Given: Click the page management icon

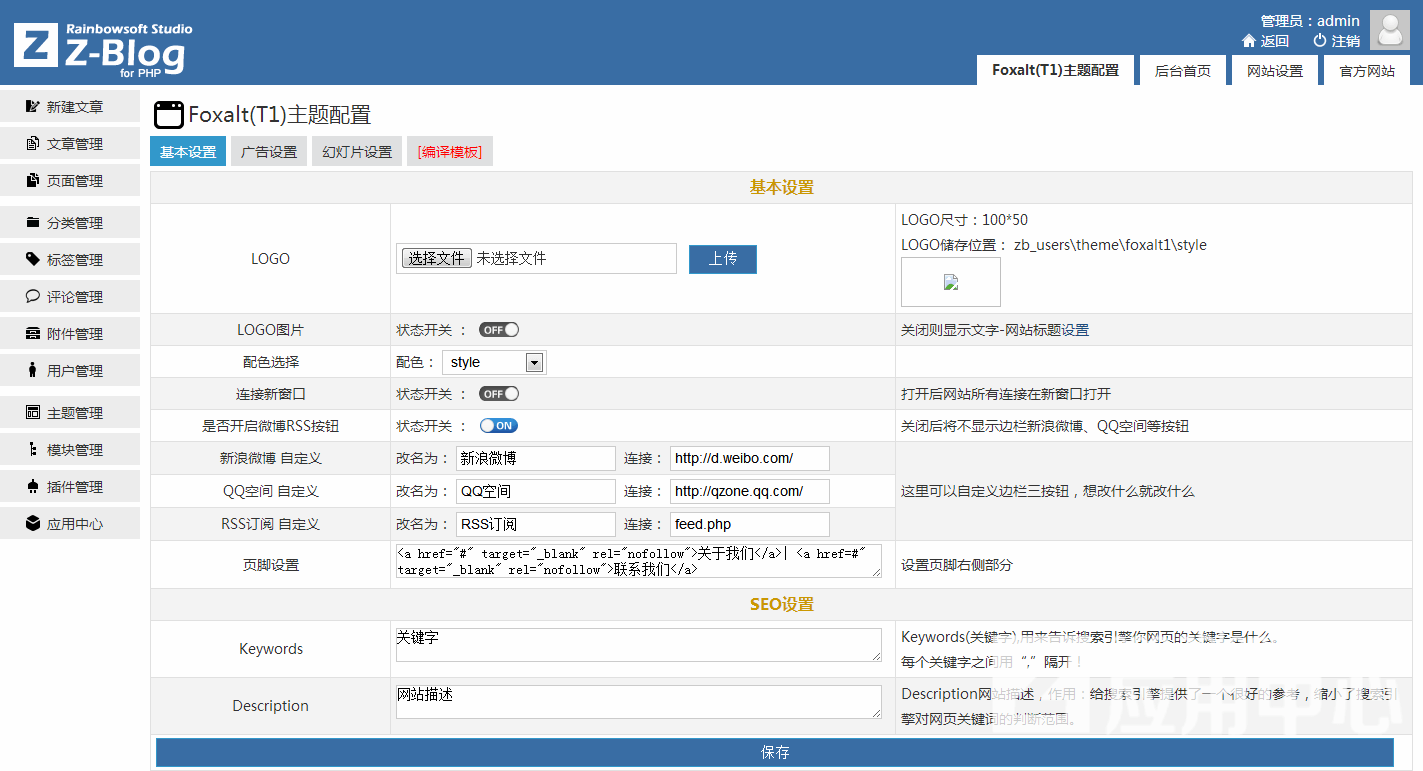Looking at the screenshot, I should (33, 181).
